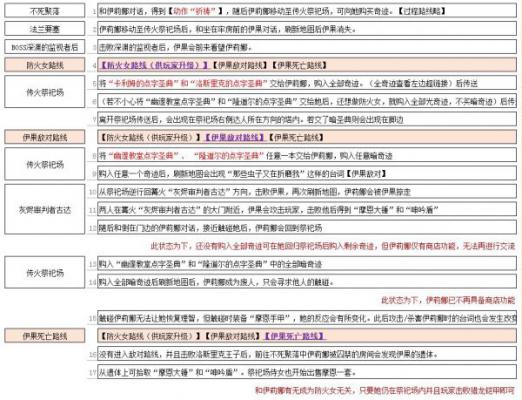The height and width of the screenshot is (400, 522).
Task: Open the underlined purple 伊果敌对路线 link
Action: [x=235, y=137]
